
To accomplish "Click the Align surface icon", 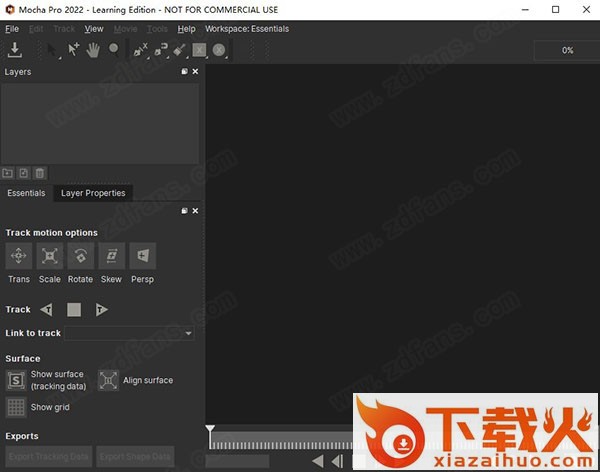I will coord(108,380).
